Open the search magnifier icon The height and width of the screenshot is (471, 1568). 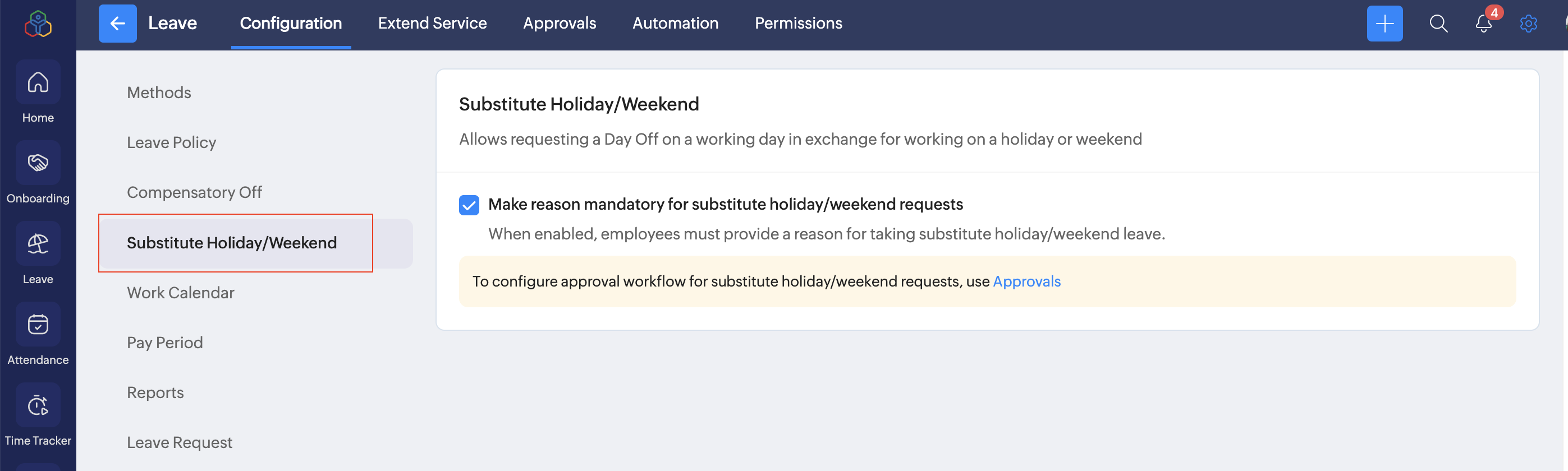click(1438, 24)
